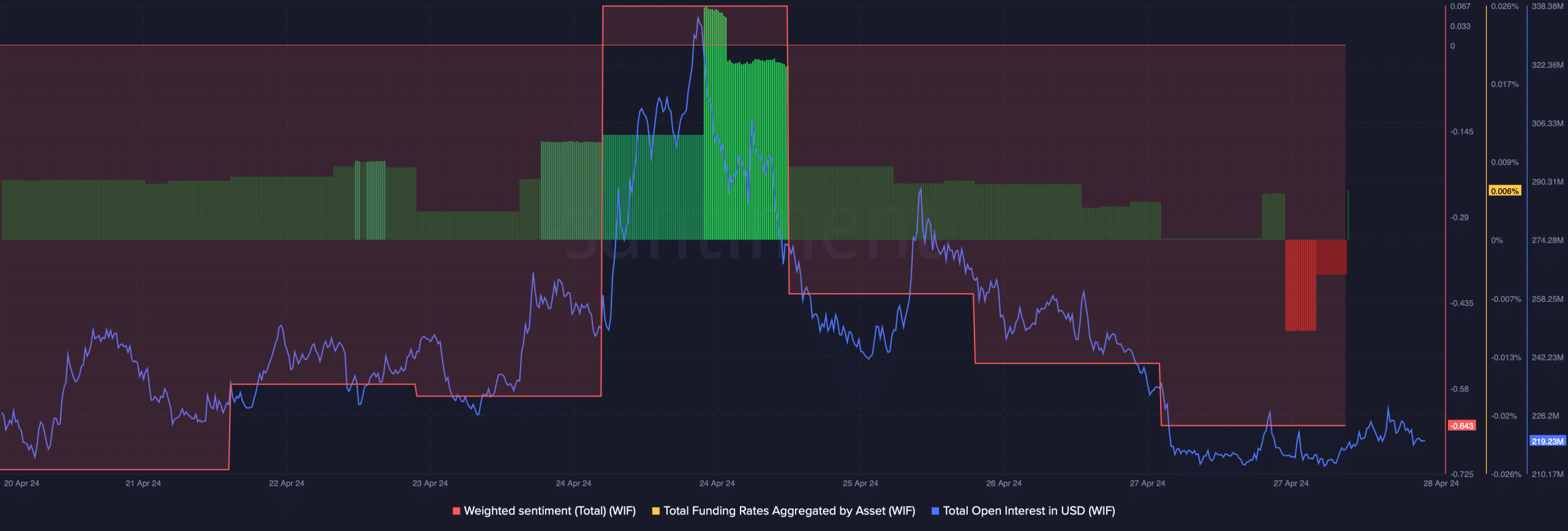The width and height of the screenshot is (1568, 531).
Task: Click the yellow Funding Rates legend swatch
Action: (656, 511)
